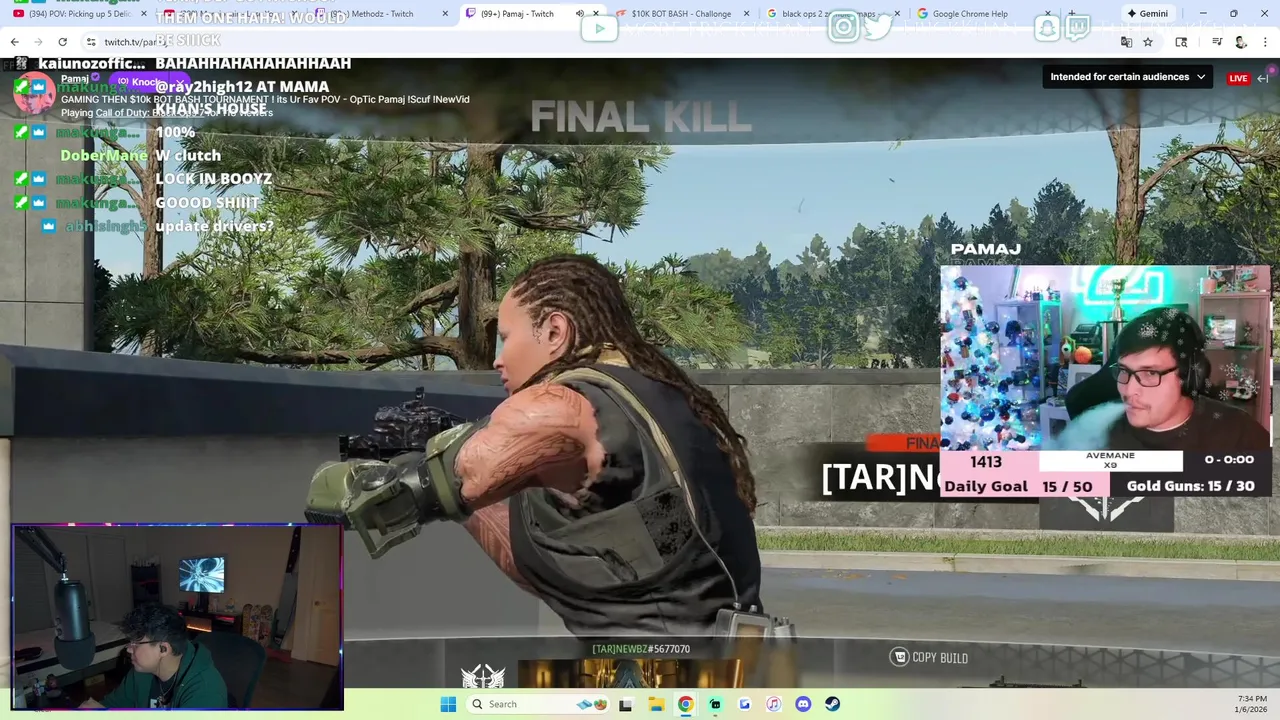Click the Twitch logo icon overlay

1078,27
